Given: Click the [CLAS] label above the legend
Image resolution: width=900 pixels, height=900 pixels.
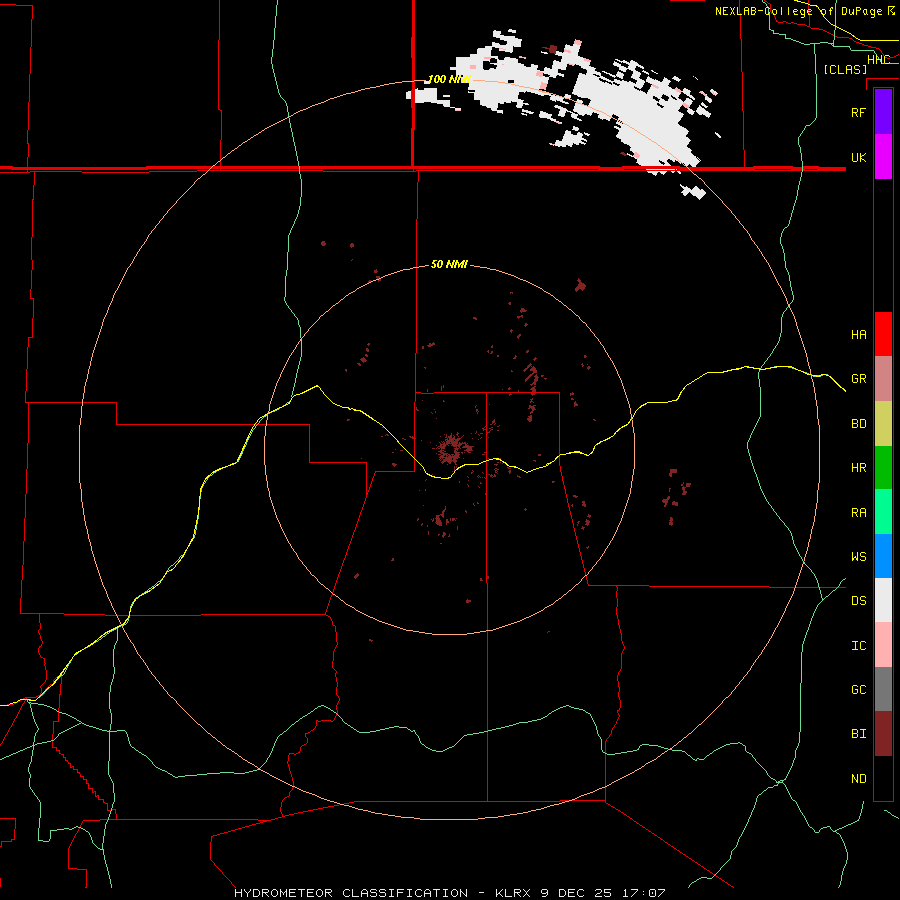Looking at the screenshot, I should tap(845, 69).
